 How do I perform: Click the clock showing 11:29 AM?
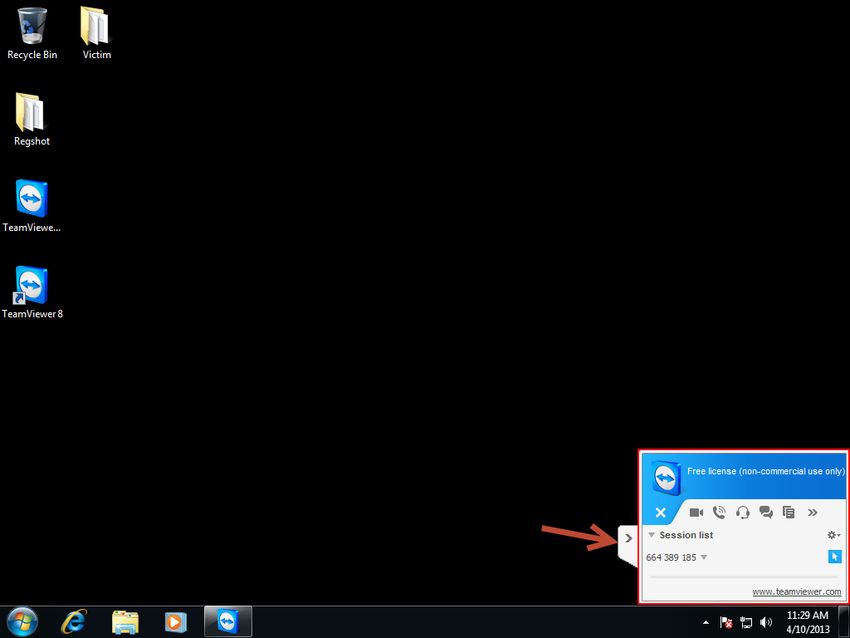click(x=808, y=622)
